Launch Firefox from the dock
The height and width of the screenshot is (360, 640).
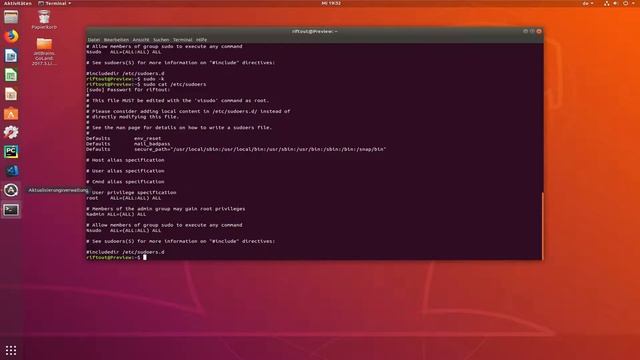coord(11,36)
